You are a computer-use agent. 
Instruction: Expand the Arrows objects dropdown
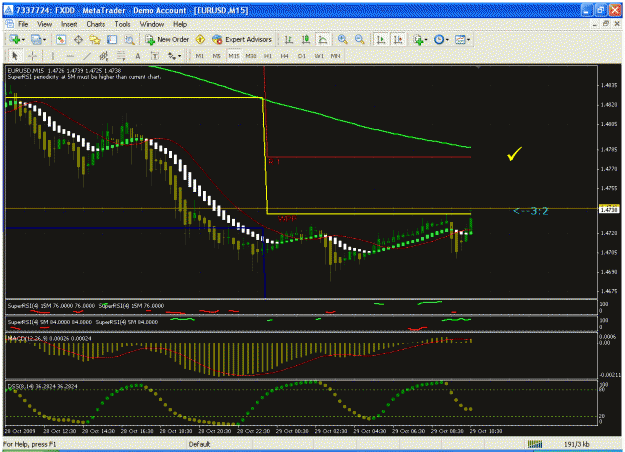point(180,57)
